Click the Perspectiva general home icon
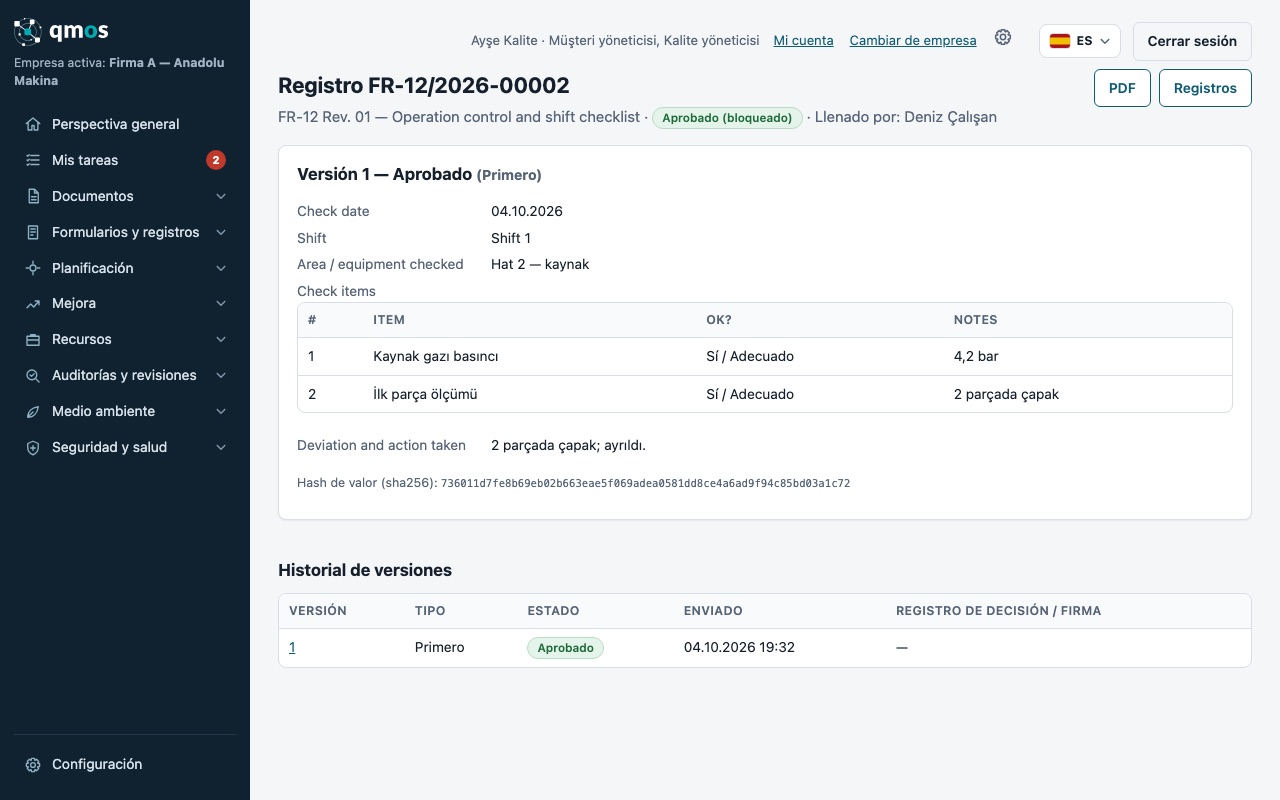The width and height of the screenshot is (1280, 800). (33, 125)
